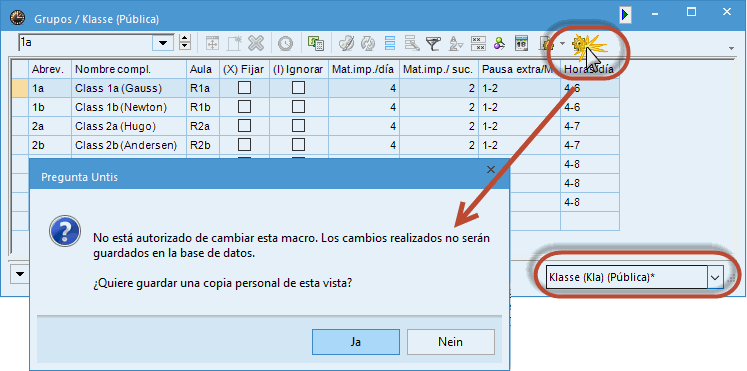Open the Klasse (Kla) (Pública) view dropdown
This screenshot has height=371, width=747.
[x=716, y=277]
